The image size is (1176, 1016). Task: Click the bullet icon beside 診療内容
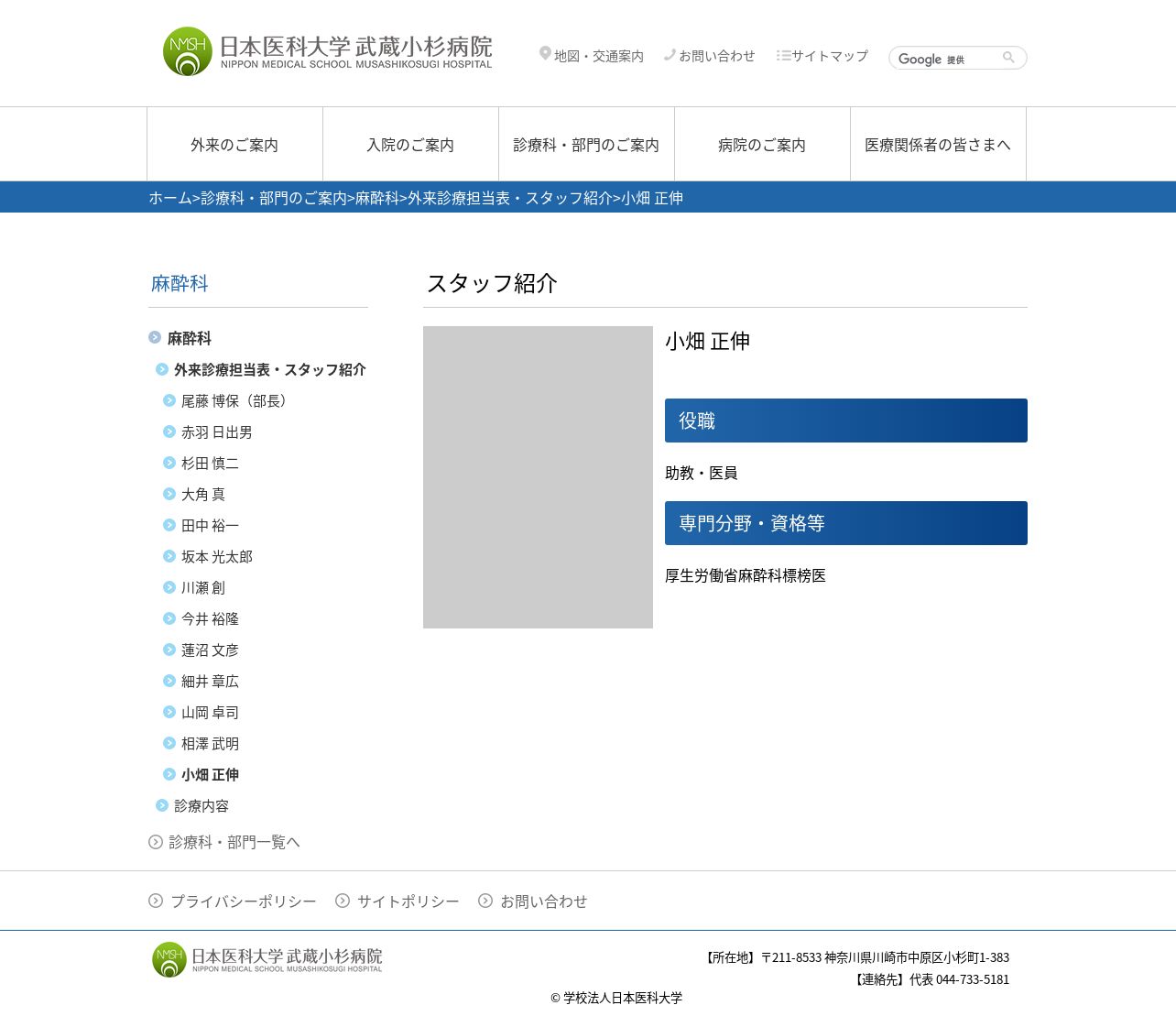click(x=162, y=805)
